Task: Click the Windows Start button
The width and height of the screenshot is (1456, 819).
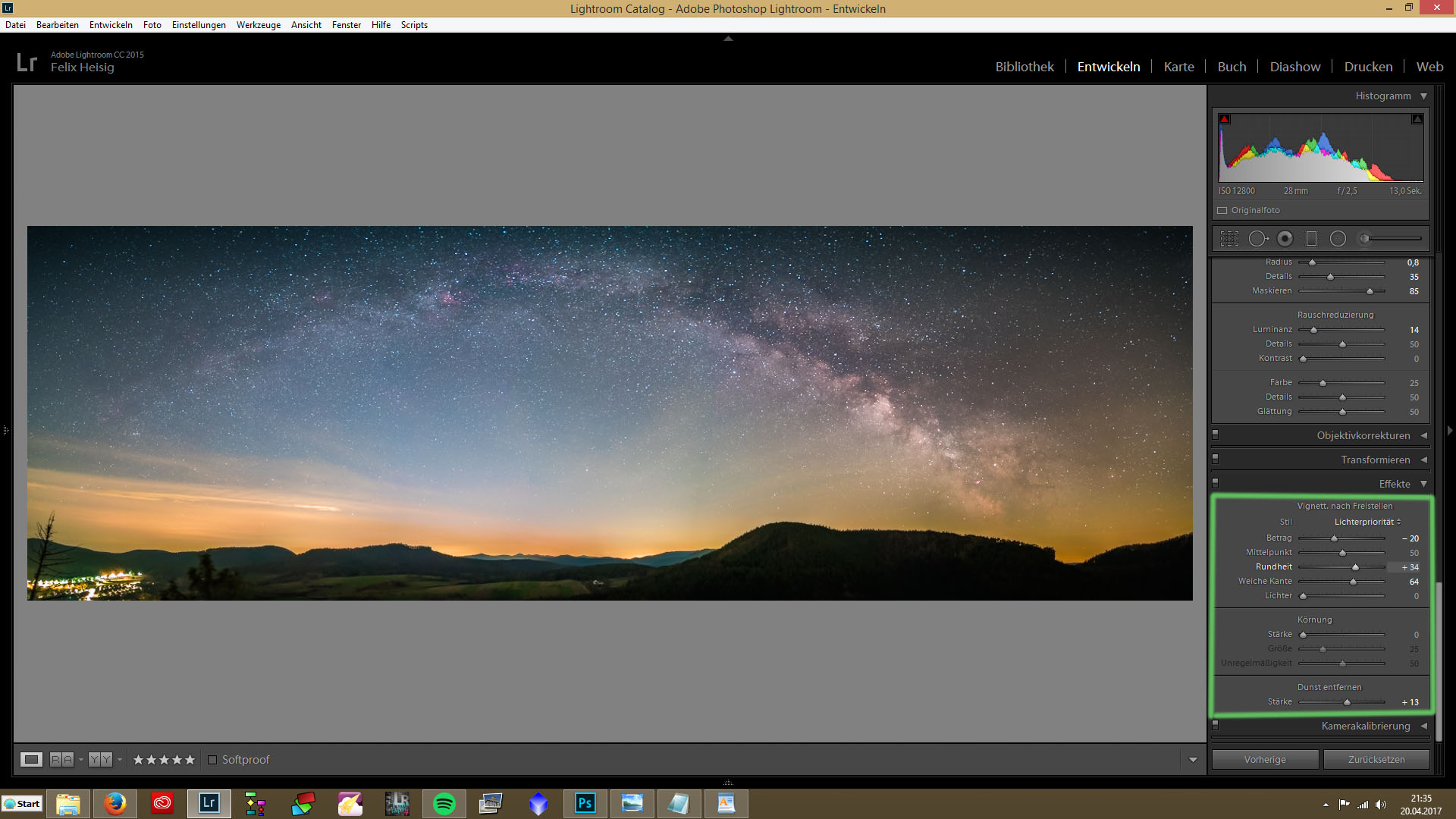Action: pos(22,804)
